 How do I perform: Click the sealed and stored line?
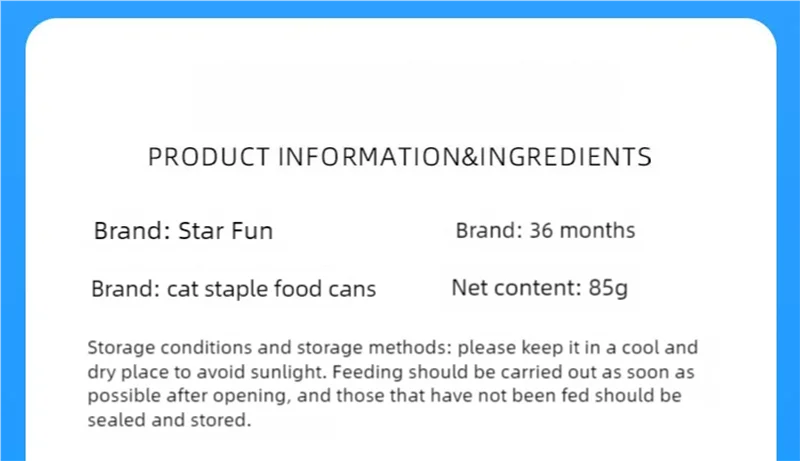pyautogui.click(x=168, y=420)
